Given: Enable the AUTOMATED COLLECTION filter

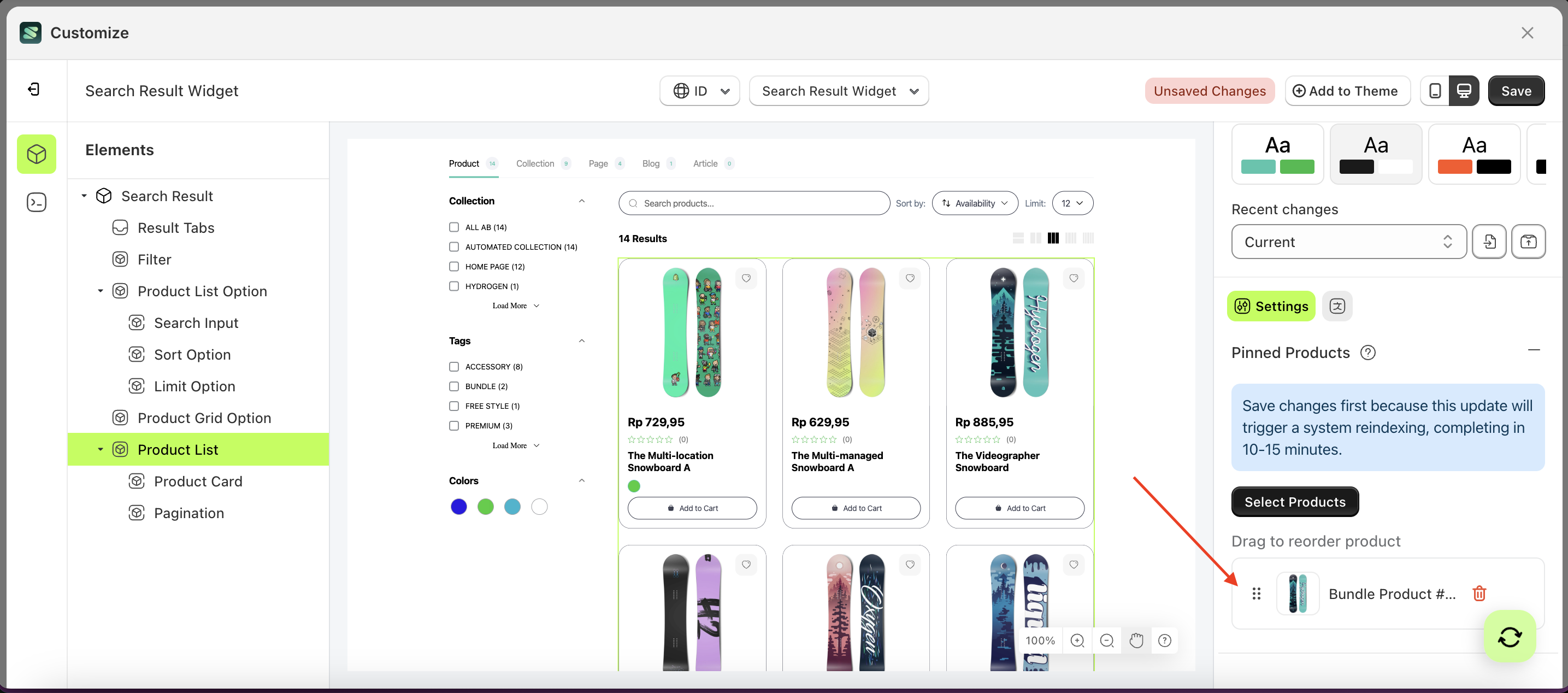Looking at the screenshot, I should coord(454,246).
